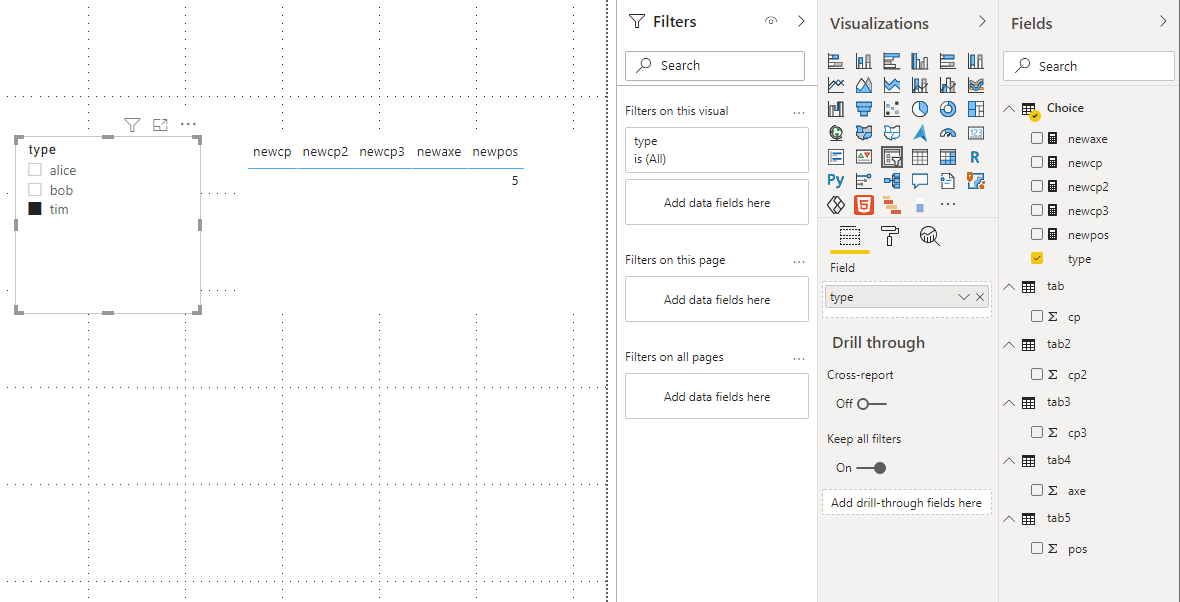Collapse the Visualizations pane chevron

coord(982,21)
